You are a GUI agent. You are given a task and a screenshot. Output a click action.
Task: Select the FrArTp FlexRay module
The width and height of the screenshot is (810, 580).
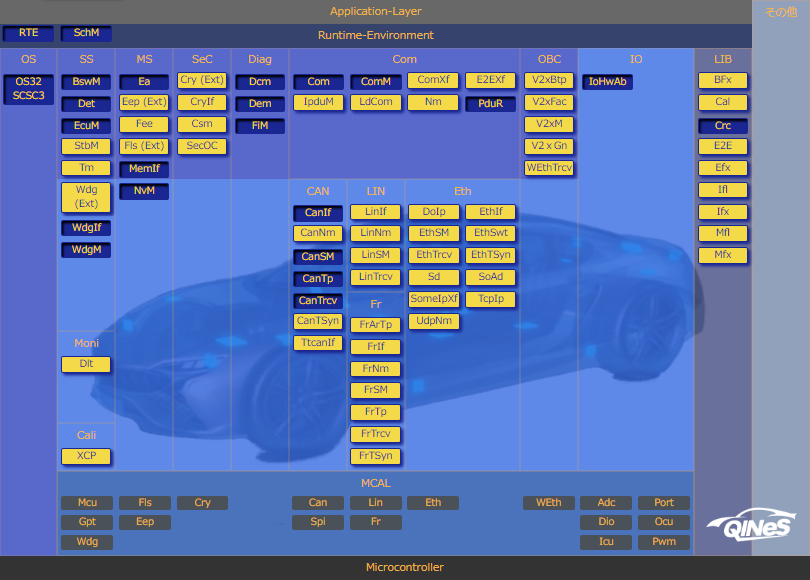(376, 324)
